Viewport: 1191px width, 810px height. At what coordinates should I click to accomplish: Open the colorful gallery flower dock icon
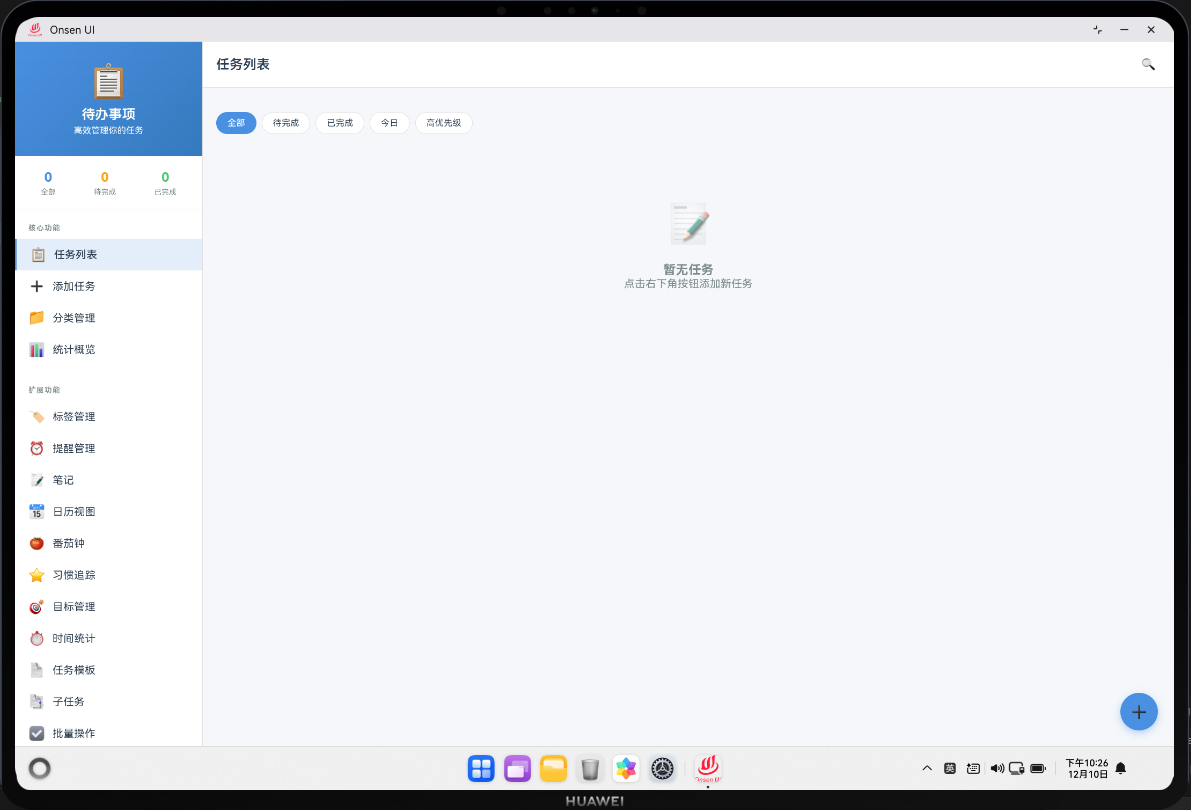(x=626, y=769)
